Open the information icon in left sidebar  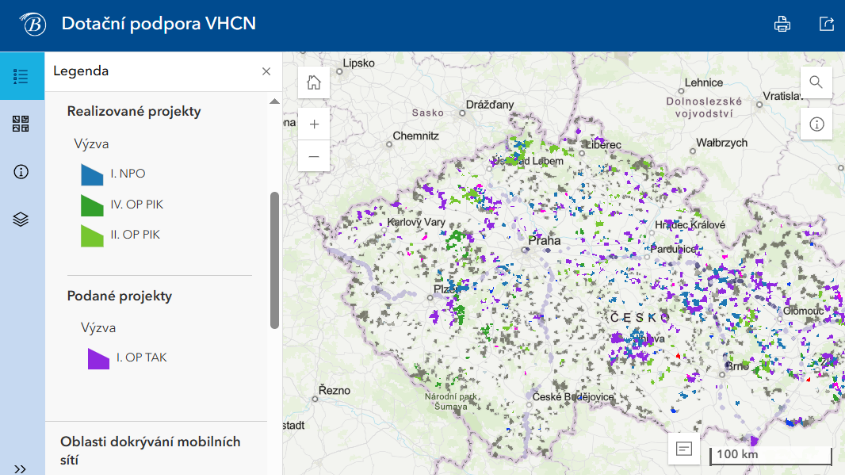click(21, 172)
